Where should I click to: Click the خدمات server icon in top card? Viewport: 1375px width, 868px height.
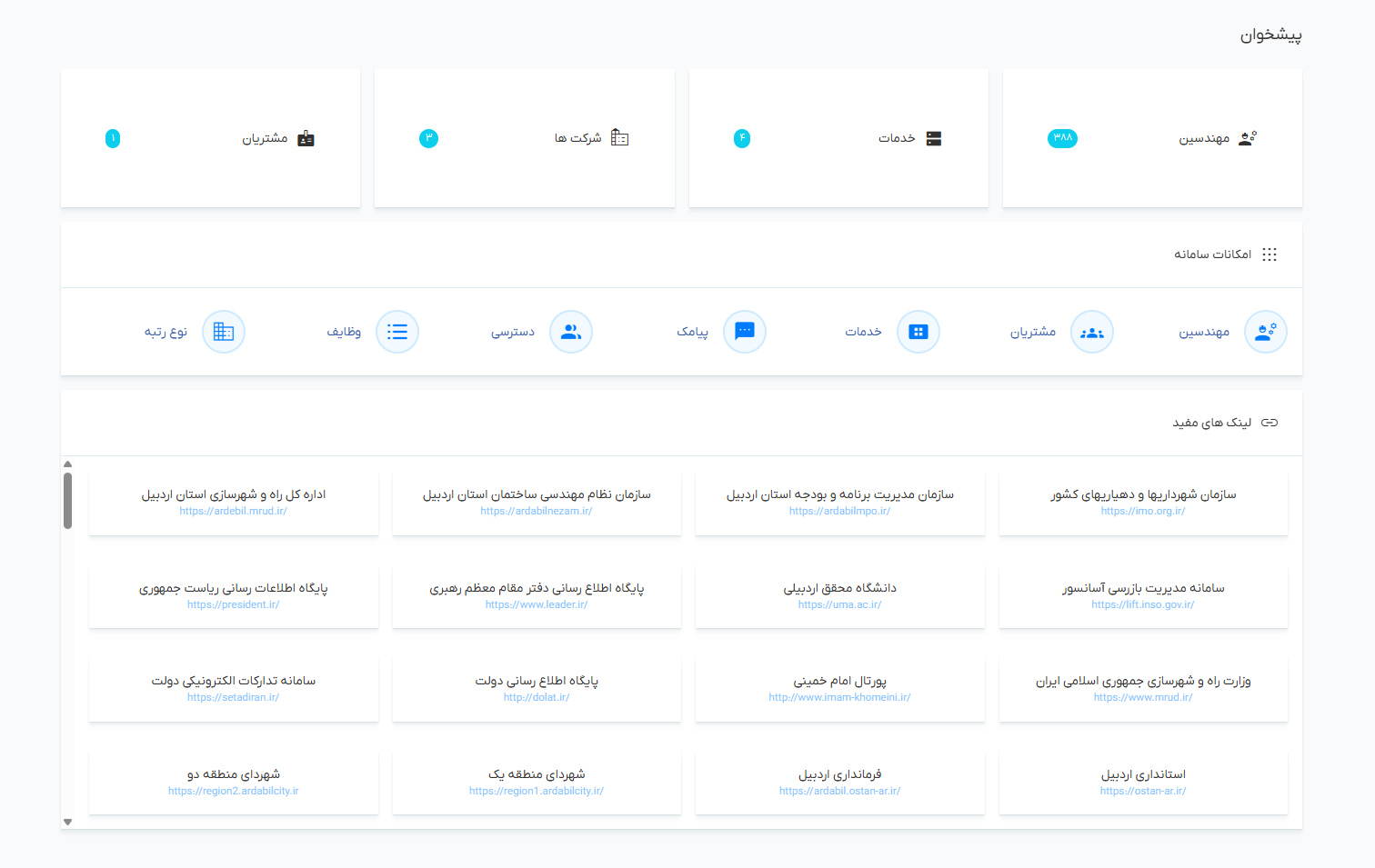tap(934, 138)
